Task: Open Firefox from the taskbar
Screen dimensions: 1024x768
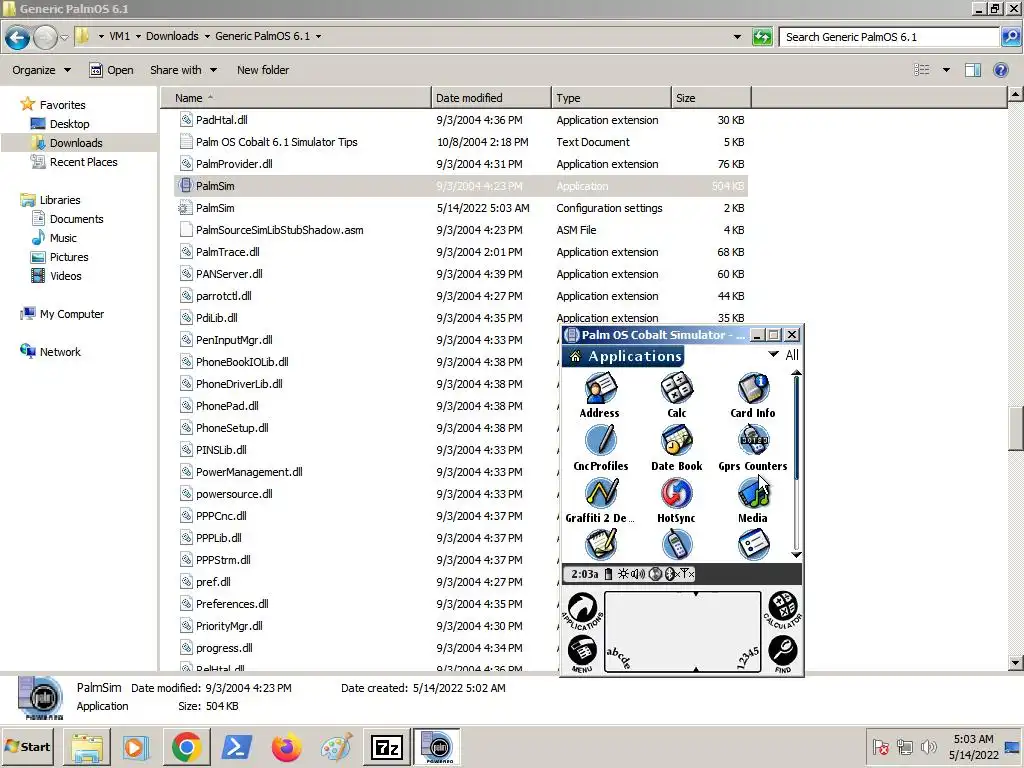Action: (x=287, y=747)
